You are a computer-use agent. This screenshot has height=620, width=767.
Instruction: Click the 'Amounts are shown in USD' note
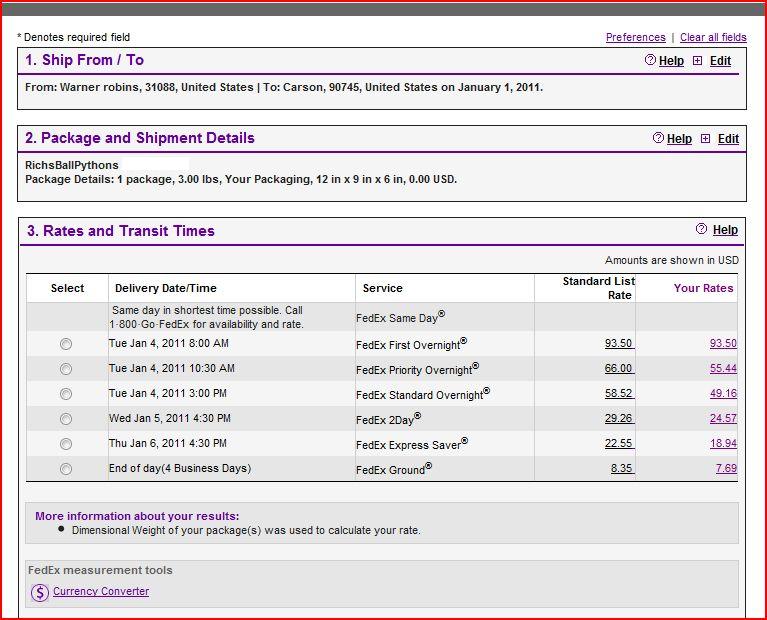[672, 260]
